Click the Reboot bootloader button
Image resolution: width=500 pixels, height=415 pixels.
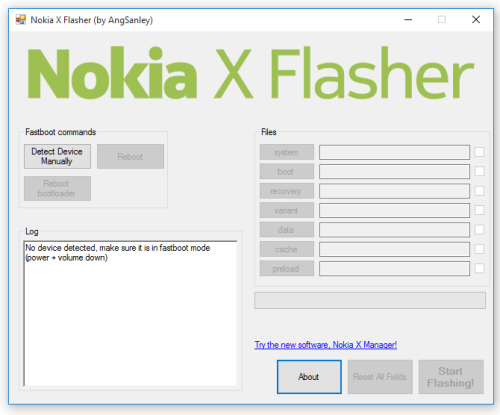click(x=57, y=188)
